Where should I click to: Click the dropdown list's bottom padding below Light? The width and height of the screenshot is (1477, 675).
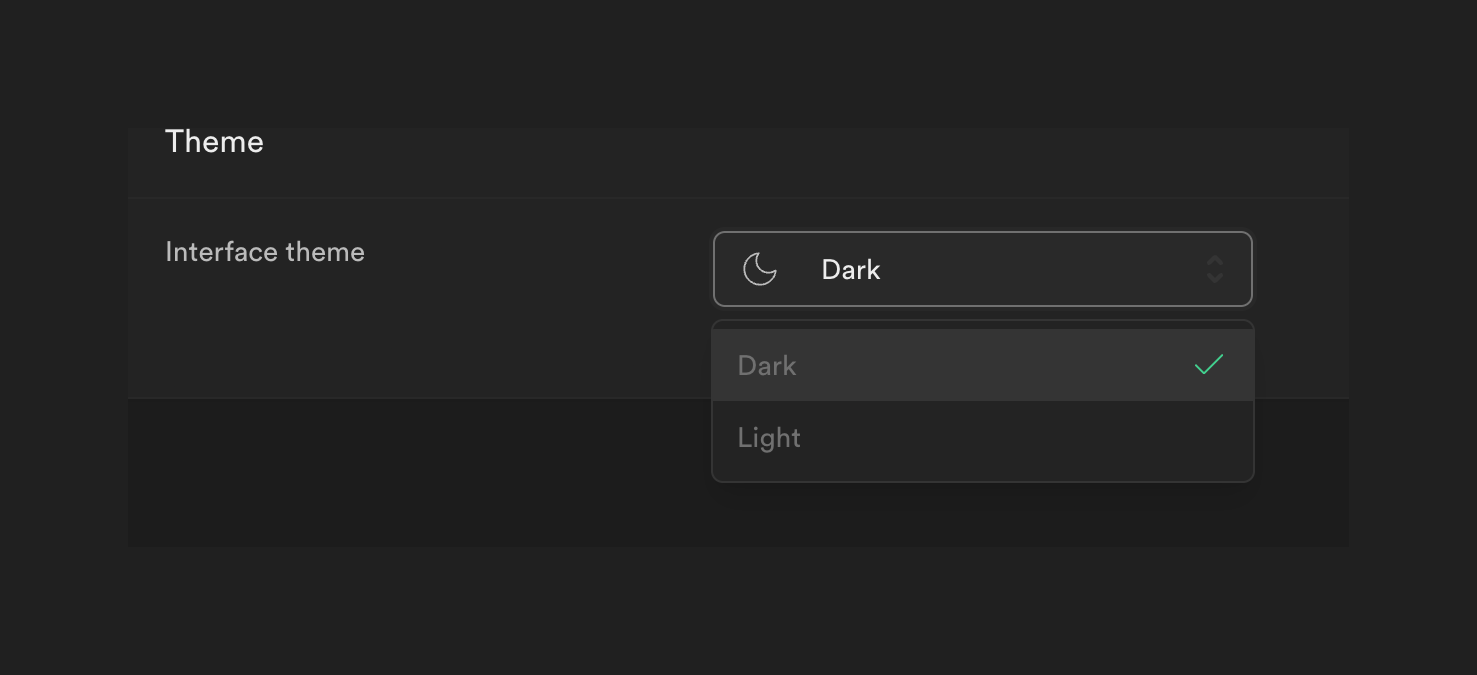982,472
